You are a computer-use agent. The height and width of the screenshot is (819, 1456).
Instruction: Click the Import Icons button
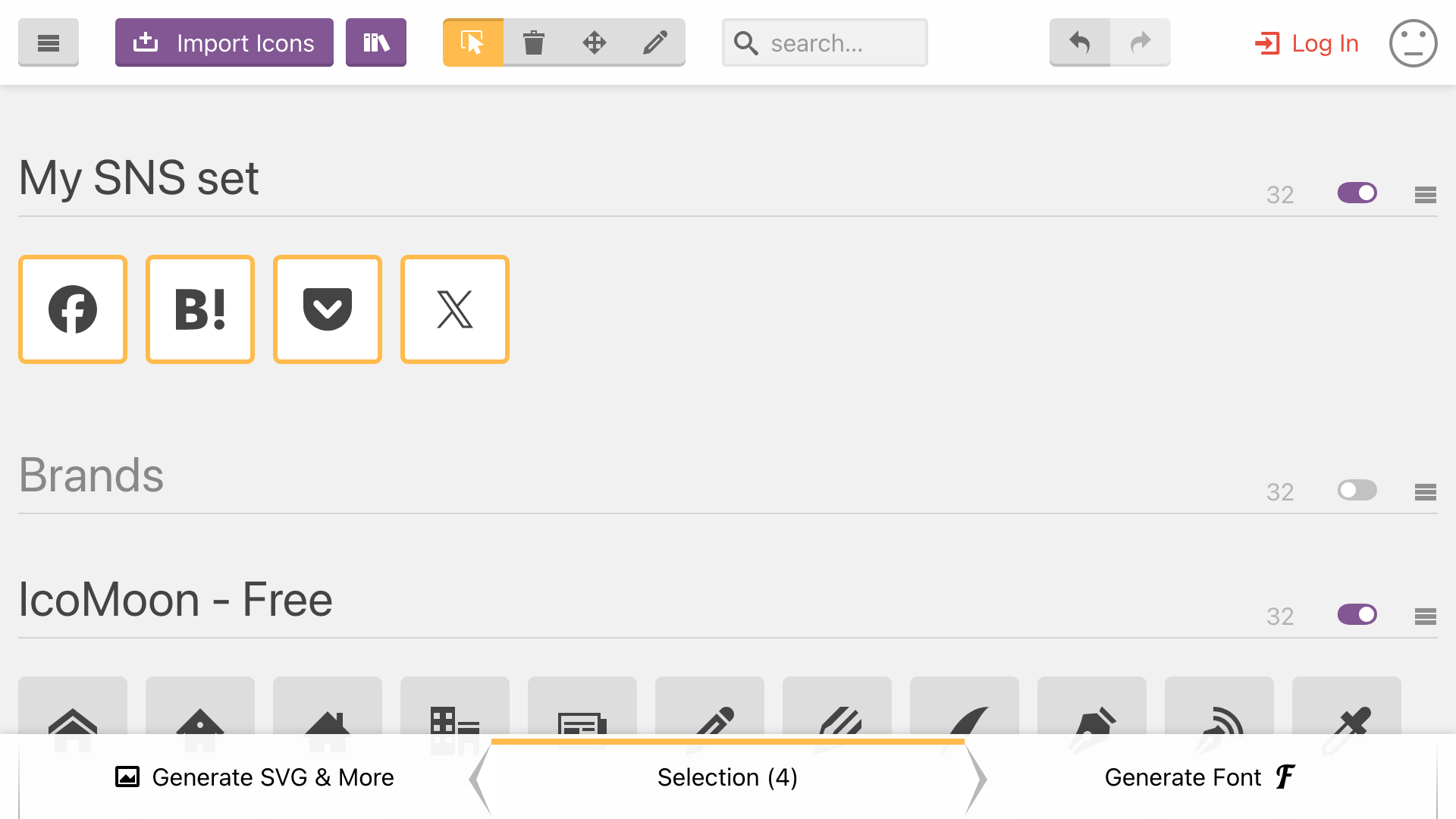(x=224, y=42)
